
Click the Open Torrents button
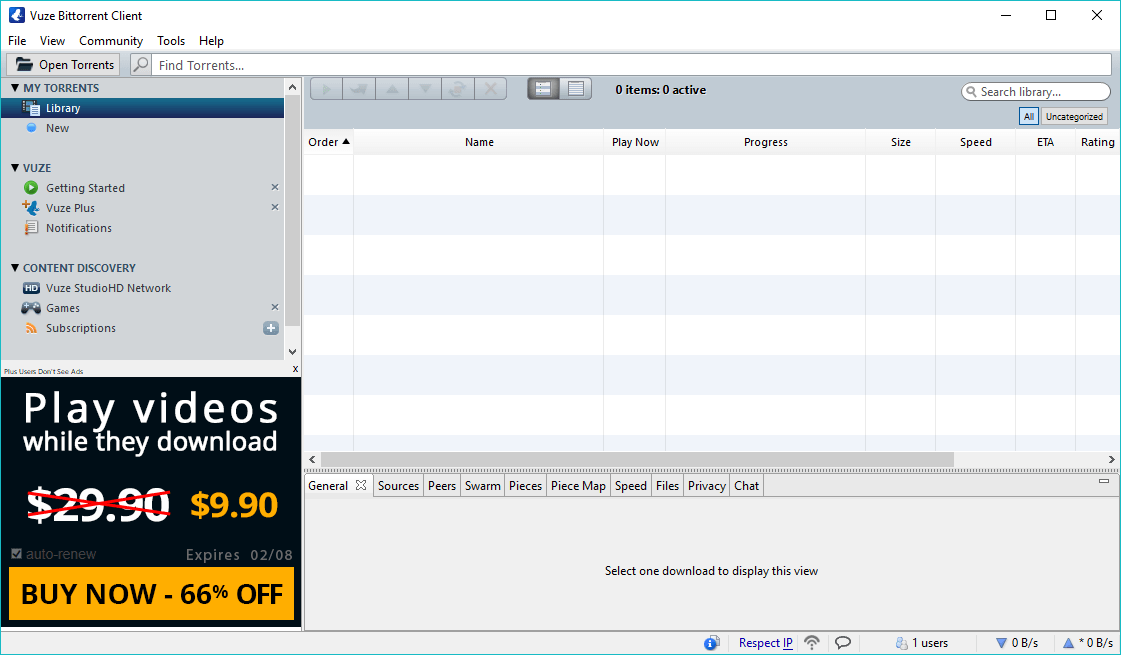(65, 65)
